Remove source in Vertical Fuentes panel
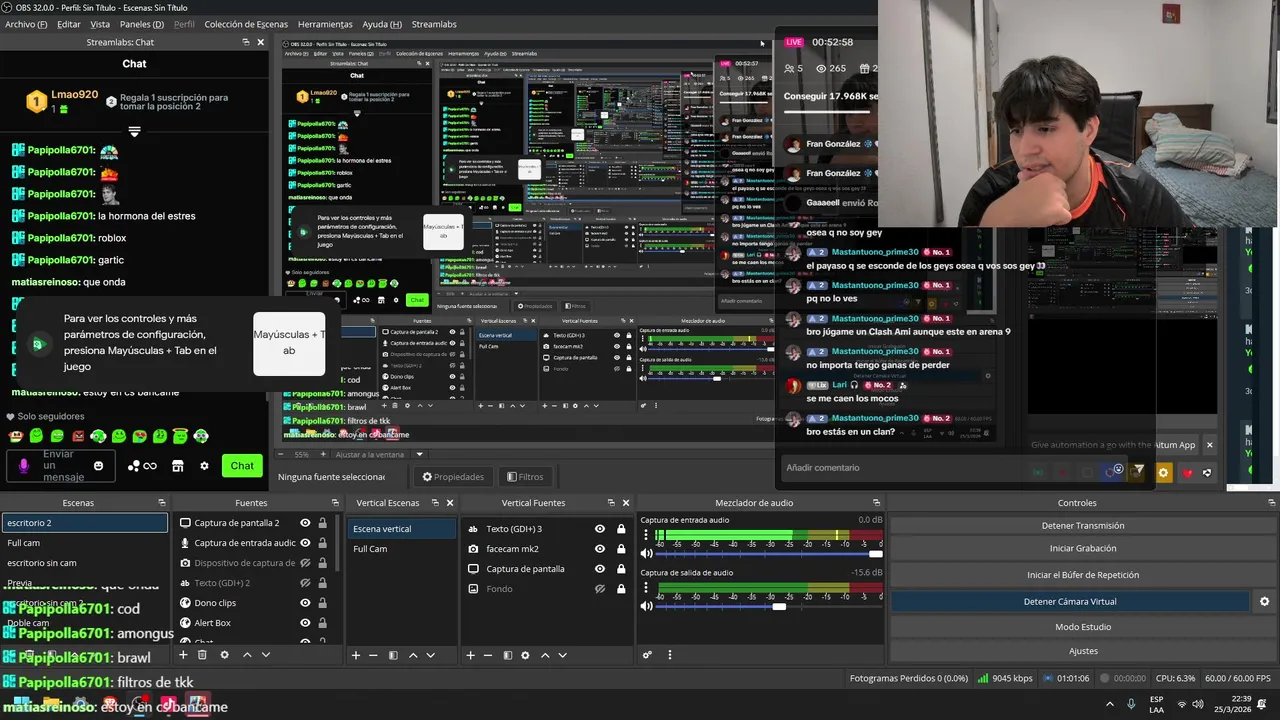 pyautogui.click(x=488, y=655)
